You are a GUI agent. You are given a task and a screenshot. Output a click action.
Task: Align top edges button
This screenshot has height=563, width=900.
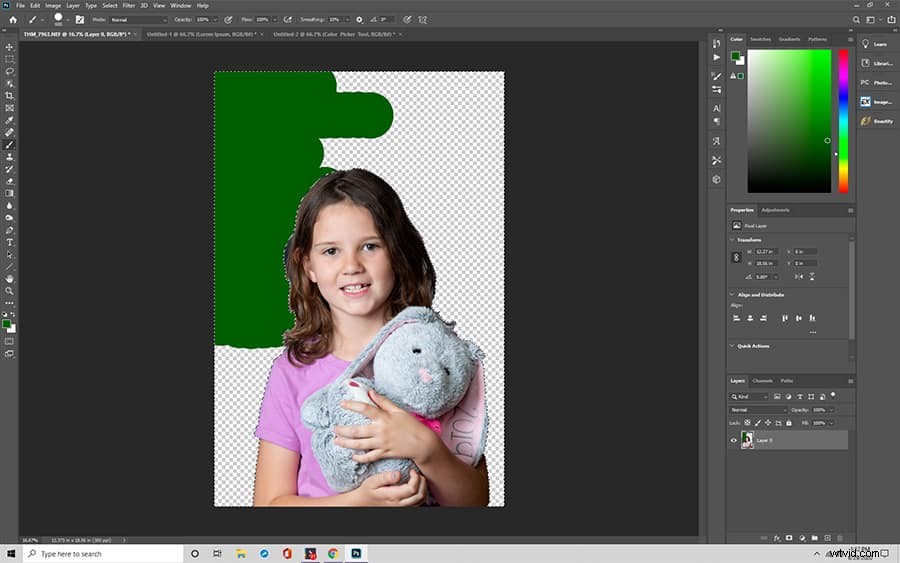click(785, 318)
